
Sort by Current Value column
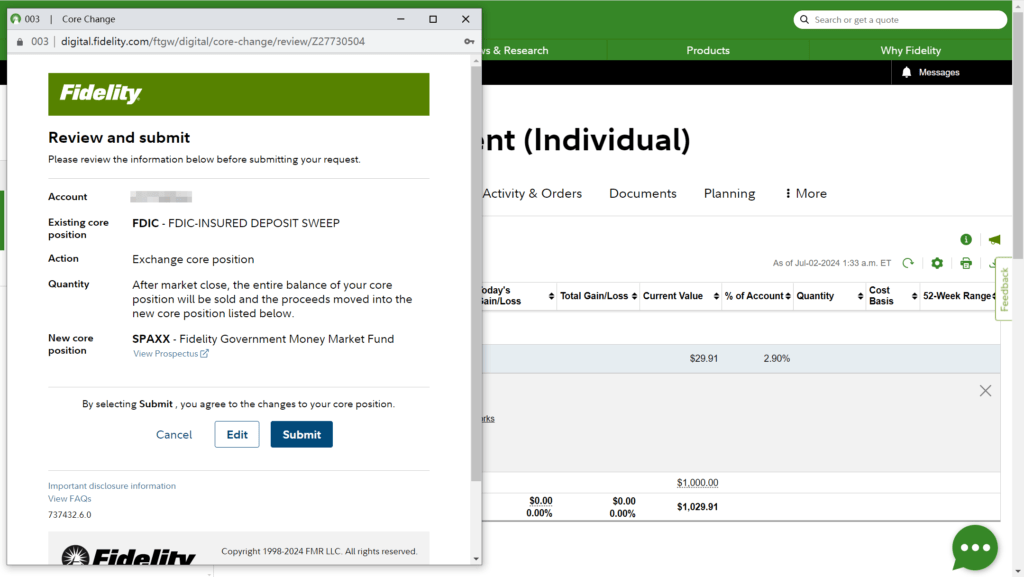tap(680, 296)
